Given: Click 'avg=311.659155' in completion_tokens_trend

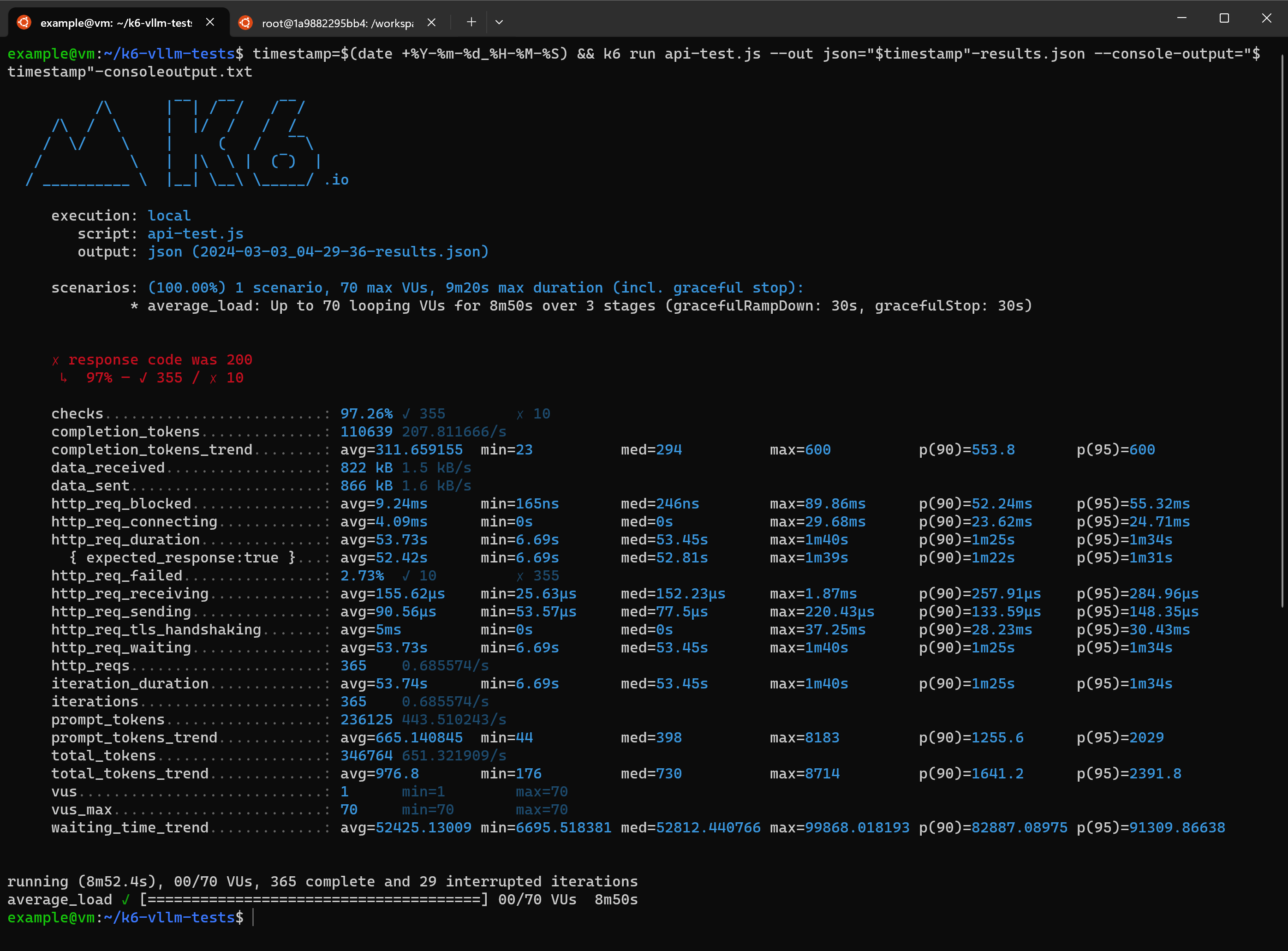Looking at the screenshot, I should pos(401,449).
